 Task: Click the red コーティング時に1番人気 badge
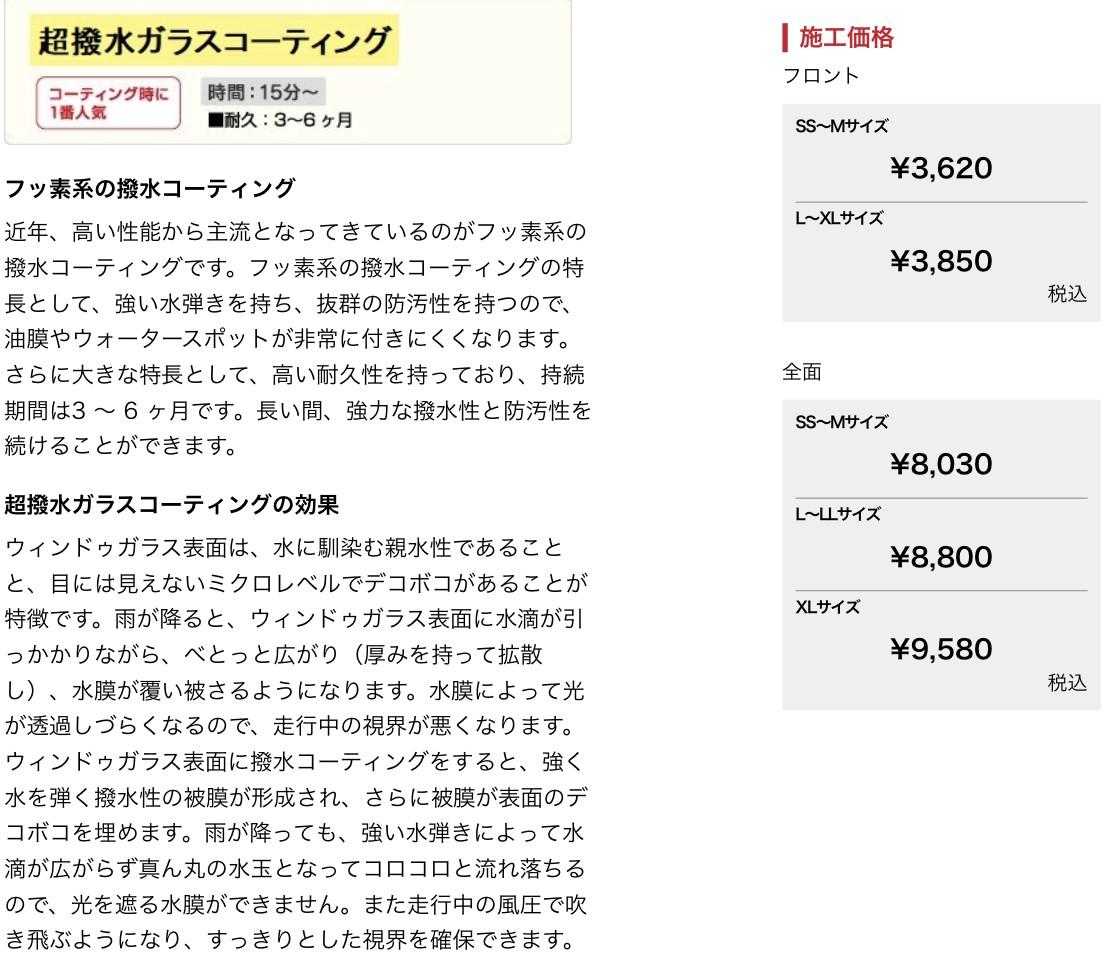coord(109,103)
